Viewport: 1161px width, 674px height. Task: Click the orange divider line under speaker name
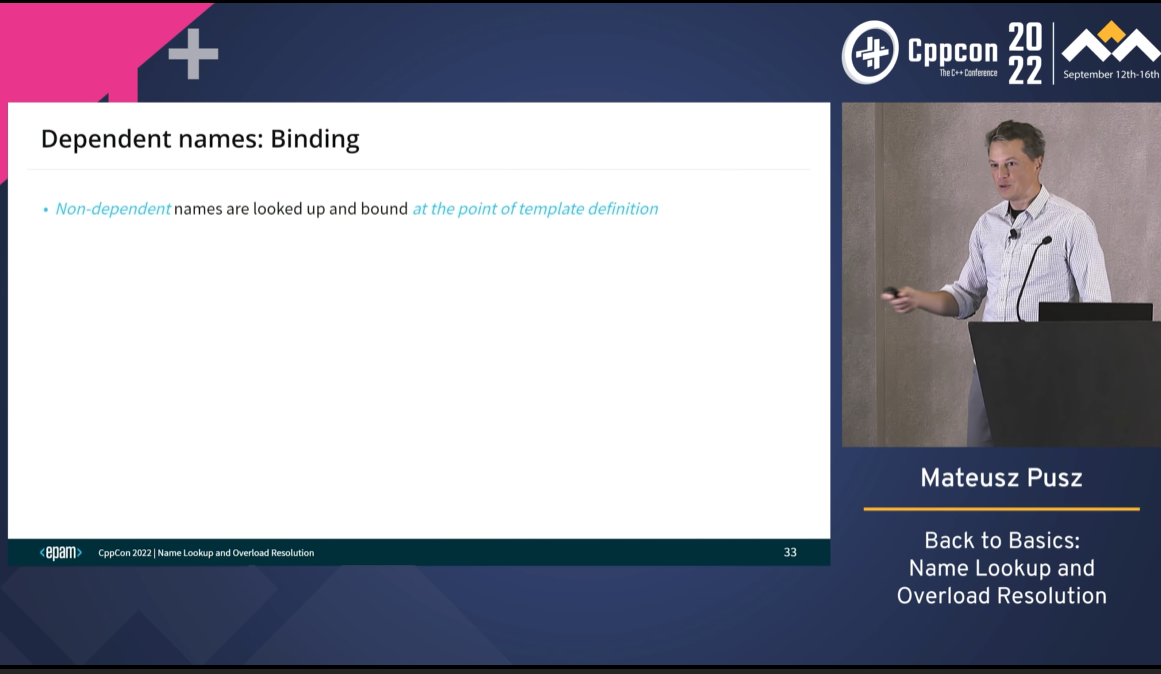click(x=1001, y=509)
